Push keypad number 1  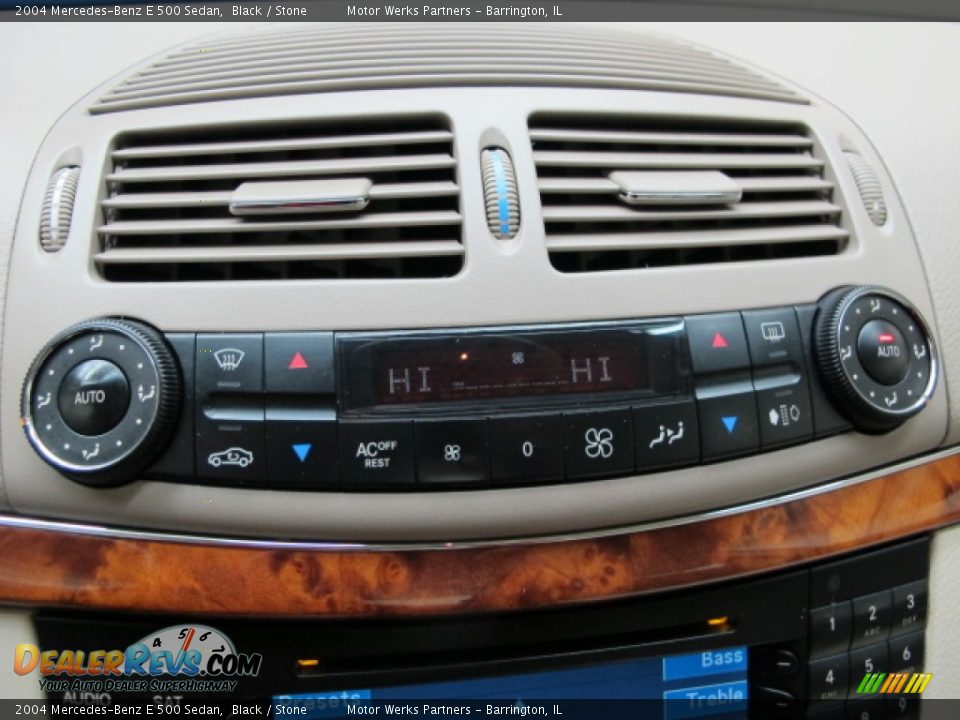(x=831, y=624)
